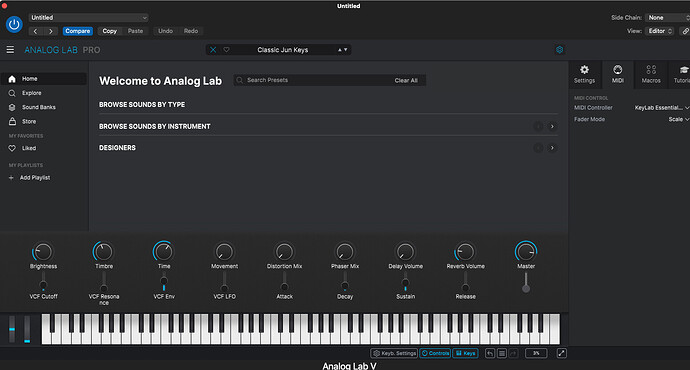Click the Phaser Mix knob
This screenshot has width=690, height=370.
345,252
